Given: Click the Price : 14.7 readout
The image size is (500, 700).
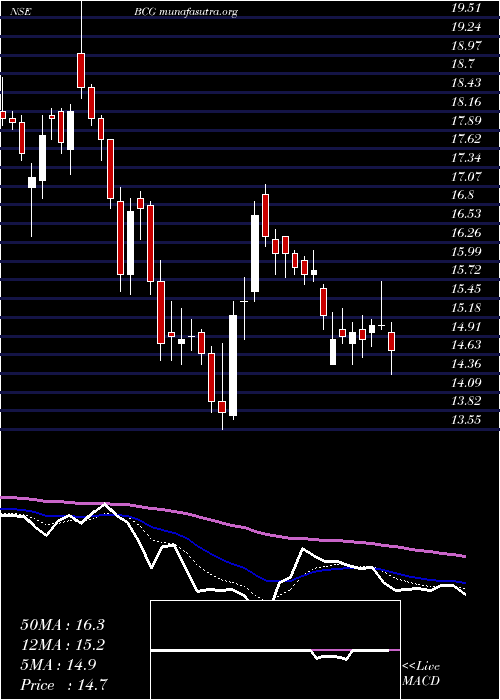Looking at the screenshot, I should pyautogui.click(x=63, y=685).
